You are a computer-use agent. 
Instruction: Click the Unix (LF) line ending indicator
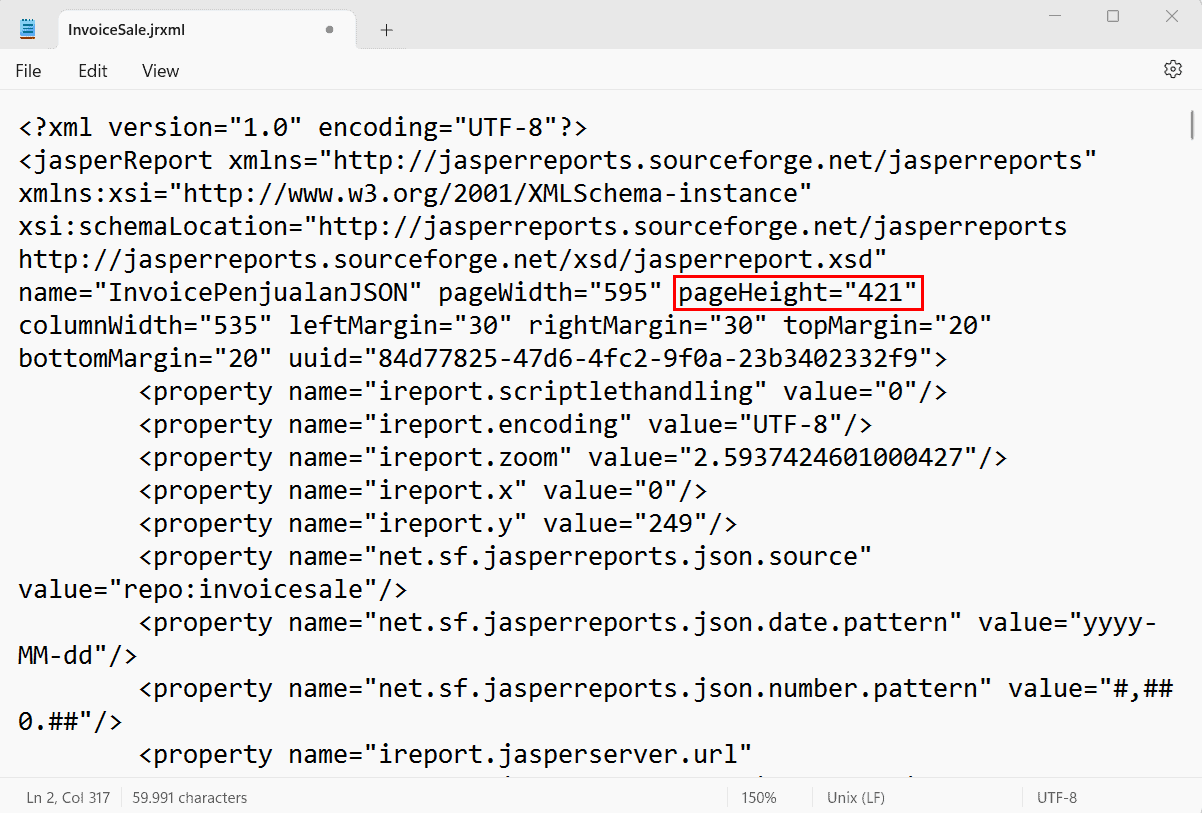coord(855,797)
